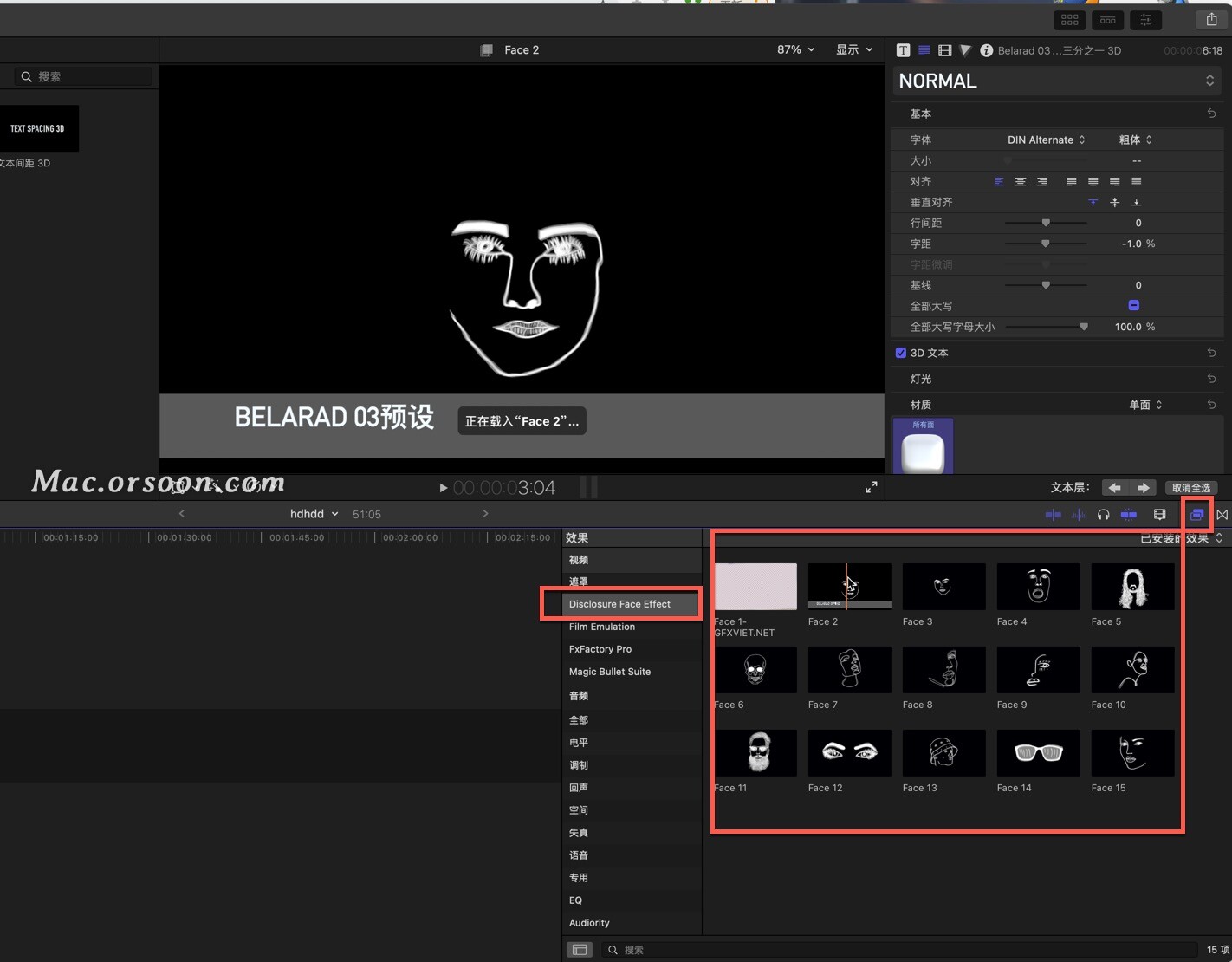The image size is (1232, 962).
Task: Reset the 基本 section parameters
Action: pyautogui.click(x=1211, y=114)
